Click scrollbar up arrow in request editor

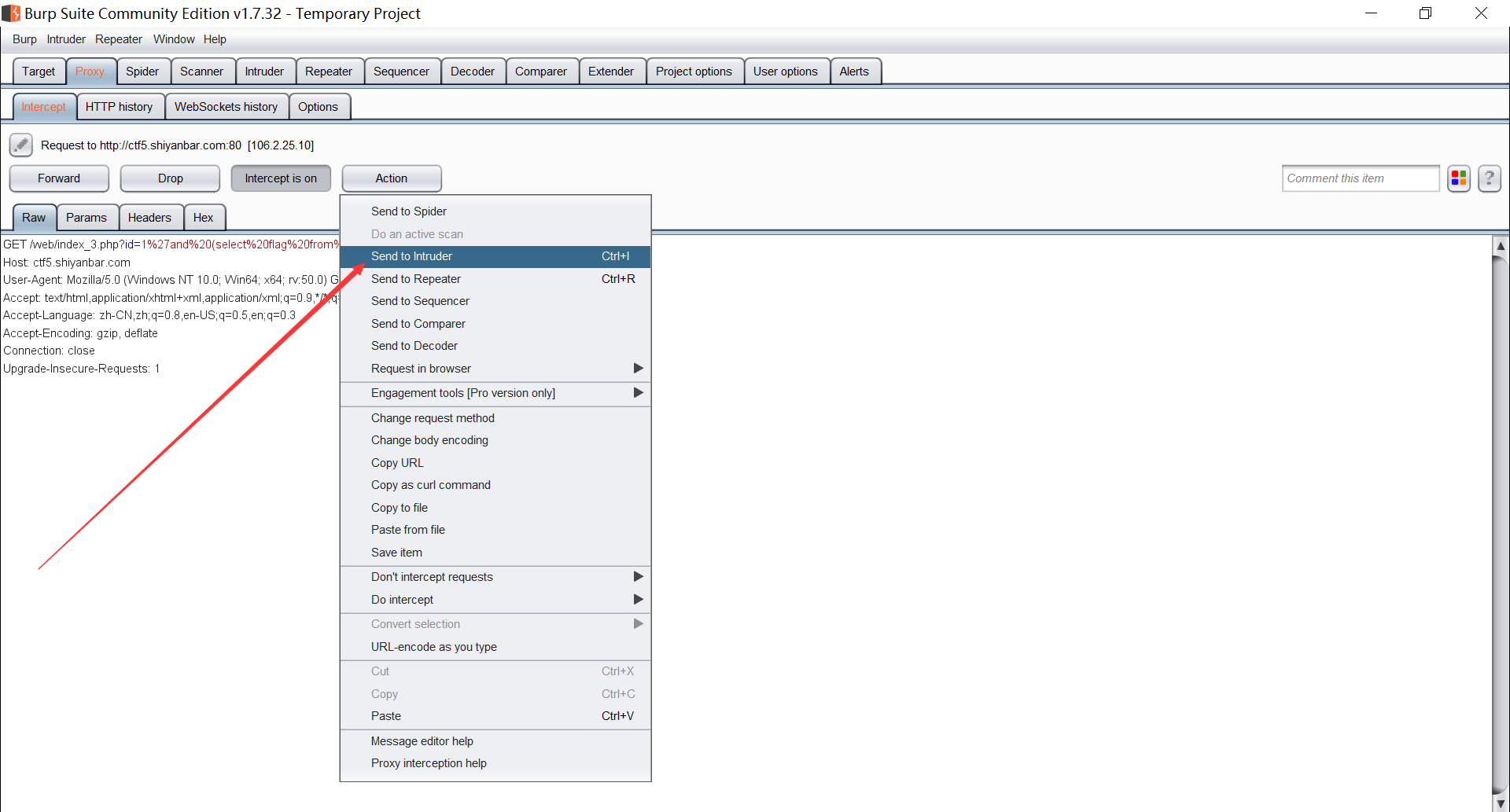click(x=1501, y=246)
